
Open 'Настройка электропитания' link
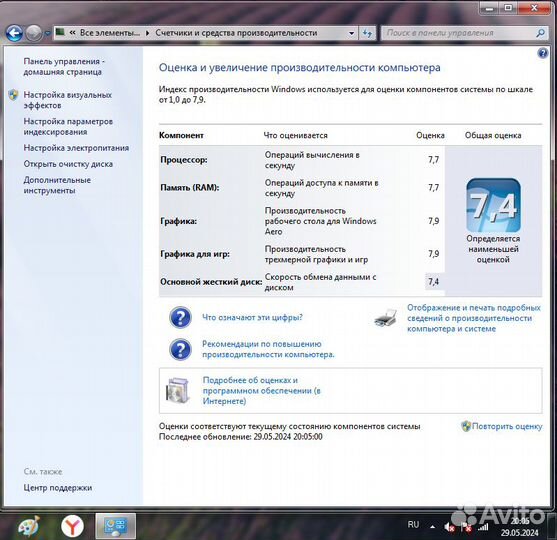point(76,148)
